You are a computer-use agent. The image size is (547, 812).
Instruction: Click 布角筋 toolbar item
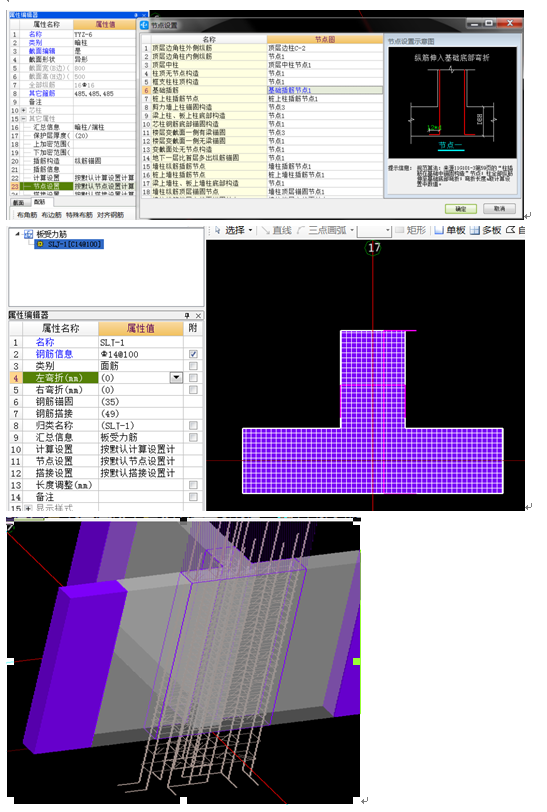point(27,214)
